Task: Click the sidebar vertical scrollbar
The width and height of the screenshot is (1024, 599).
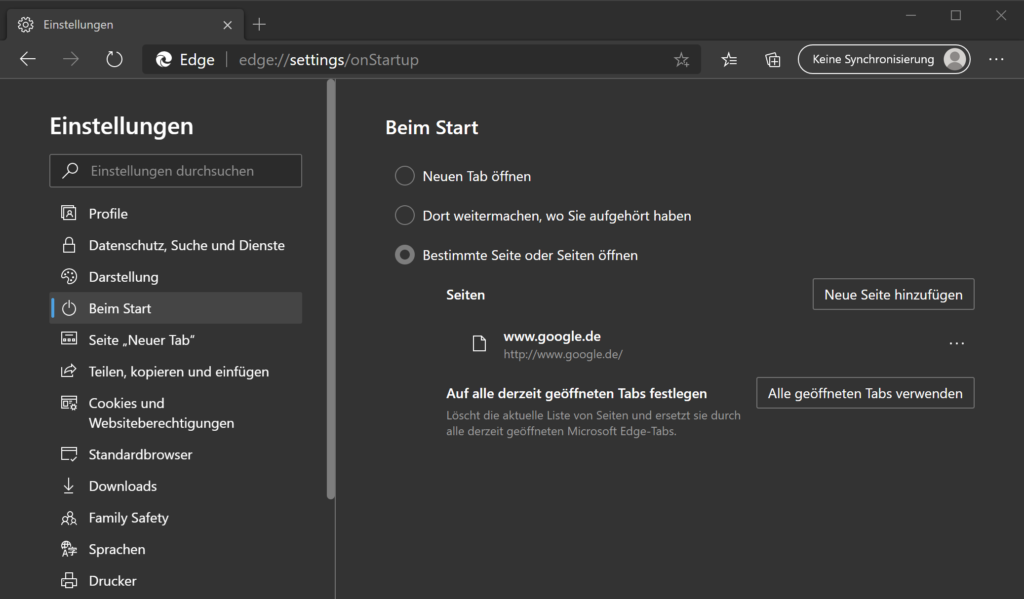Action: pos(331,289)
